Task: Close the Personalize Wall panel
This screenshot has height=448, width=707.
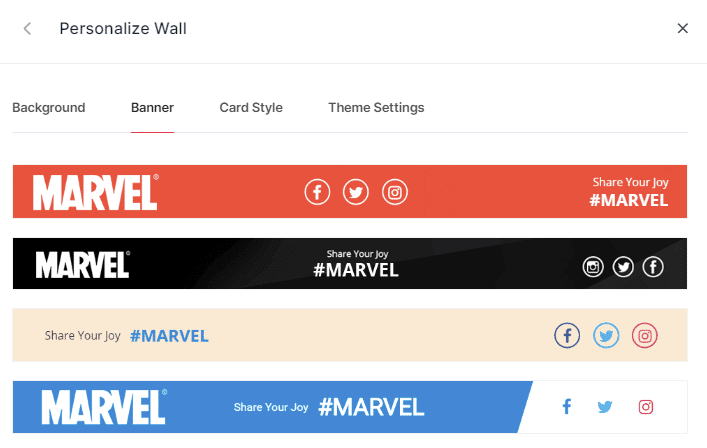Action: click(x=683, y=29)
